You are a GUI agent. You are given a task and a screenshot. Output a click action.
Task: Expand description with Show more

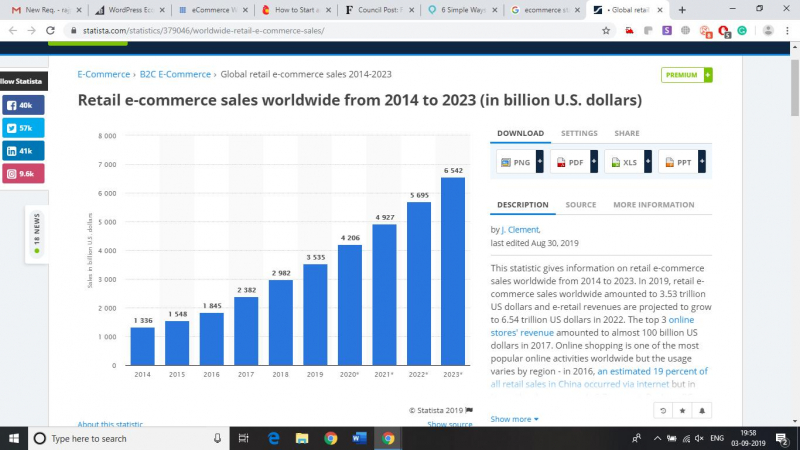coord(514,419)
